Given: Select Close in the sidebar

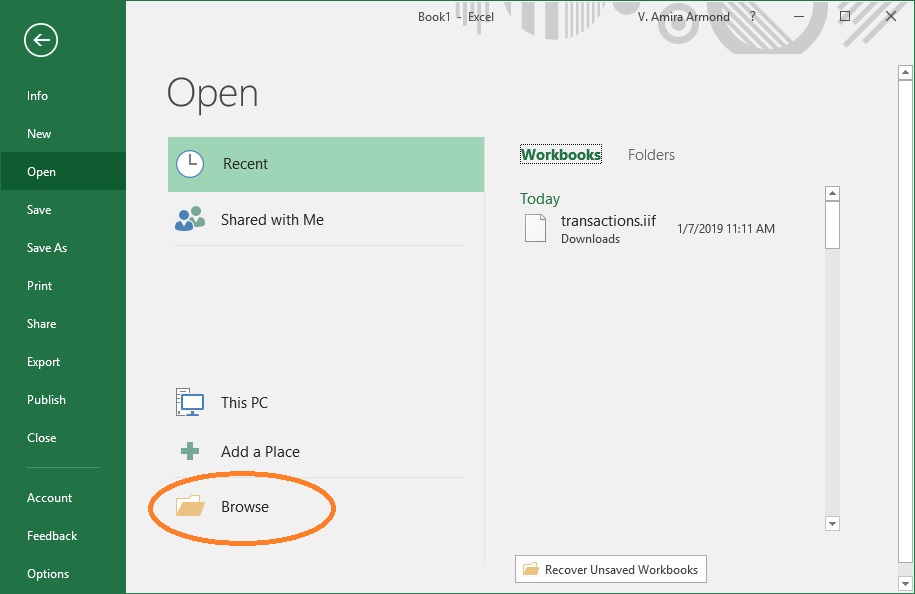Looking at the screenshot, I should tap(41, 438).
